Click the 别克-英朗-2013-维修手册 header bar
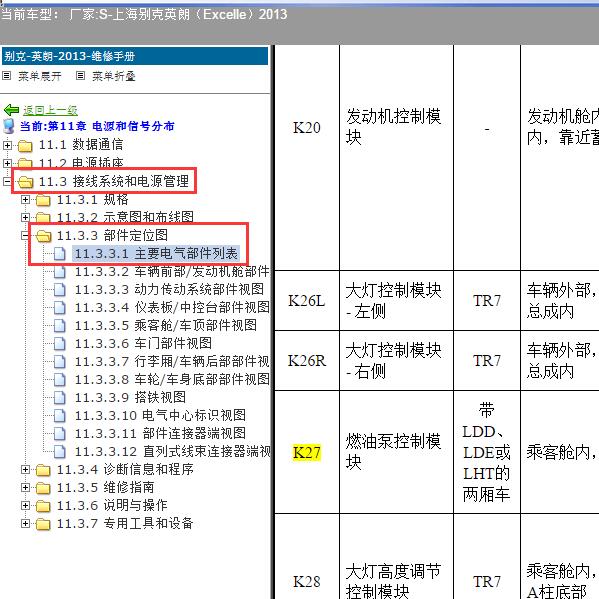This screenshot has width=599, height=599. coord(135,56)
